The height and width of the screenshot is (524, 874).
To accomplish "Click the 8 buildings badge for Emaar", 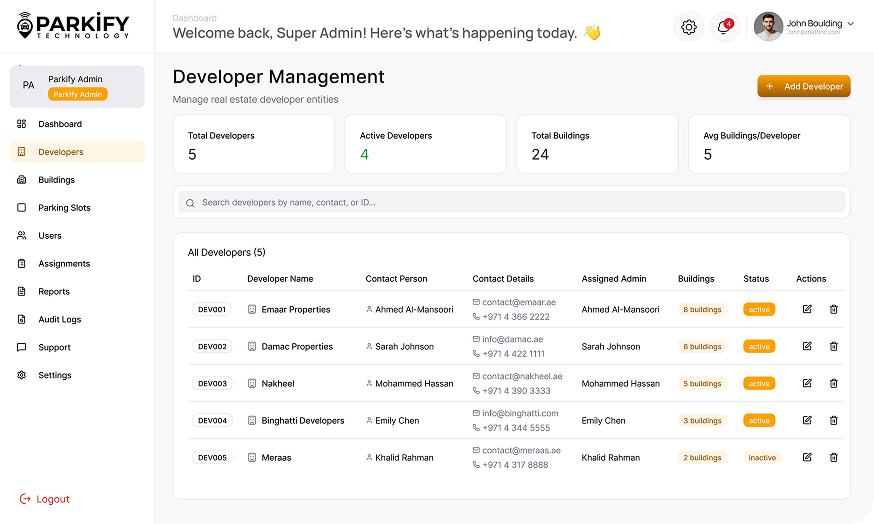I will click(702, 309).
